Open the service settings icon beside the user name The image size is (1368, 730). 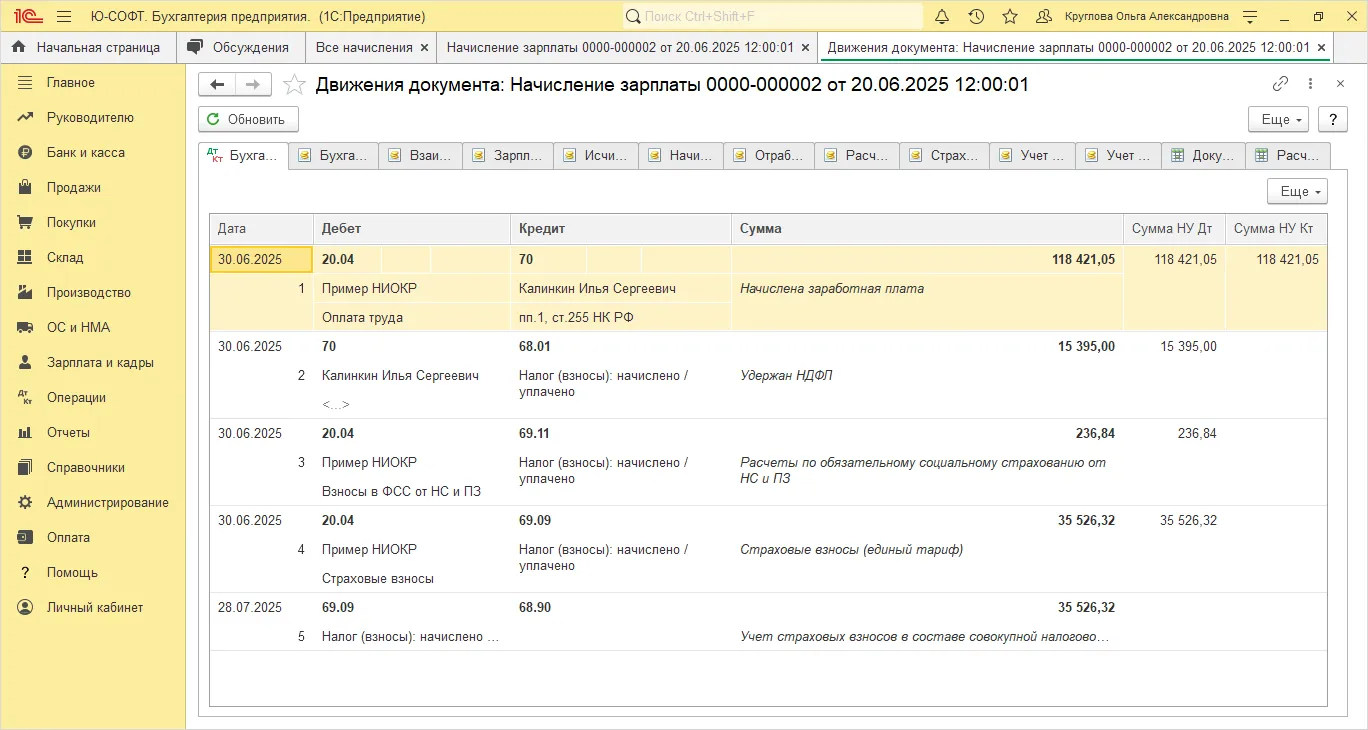[x=1250, y=17]
